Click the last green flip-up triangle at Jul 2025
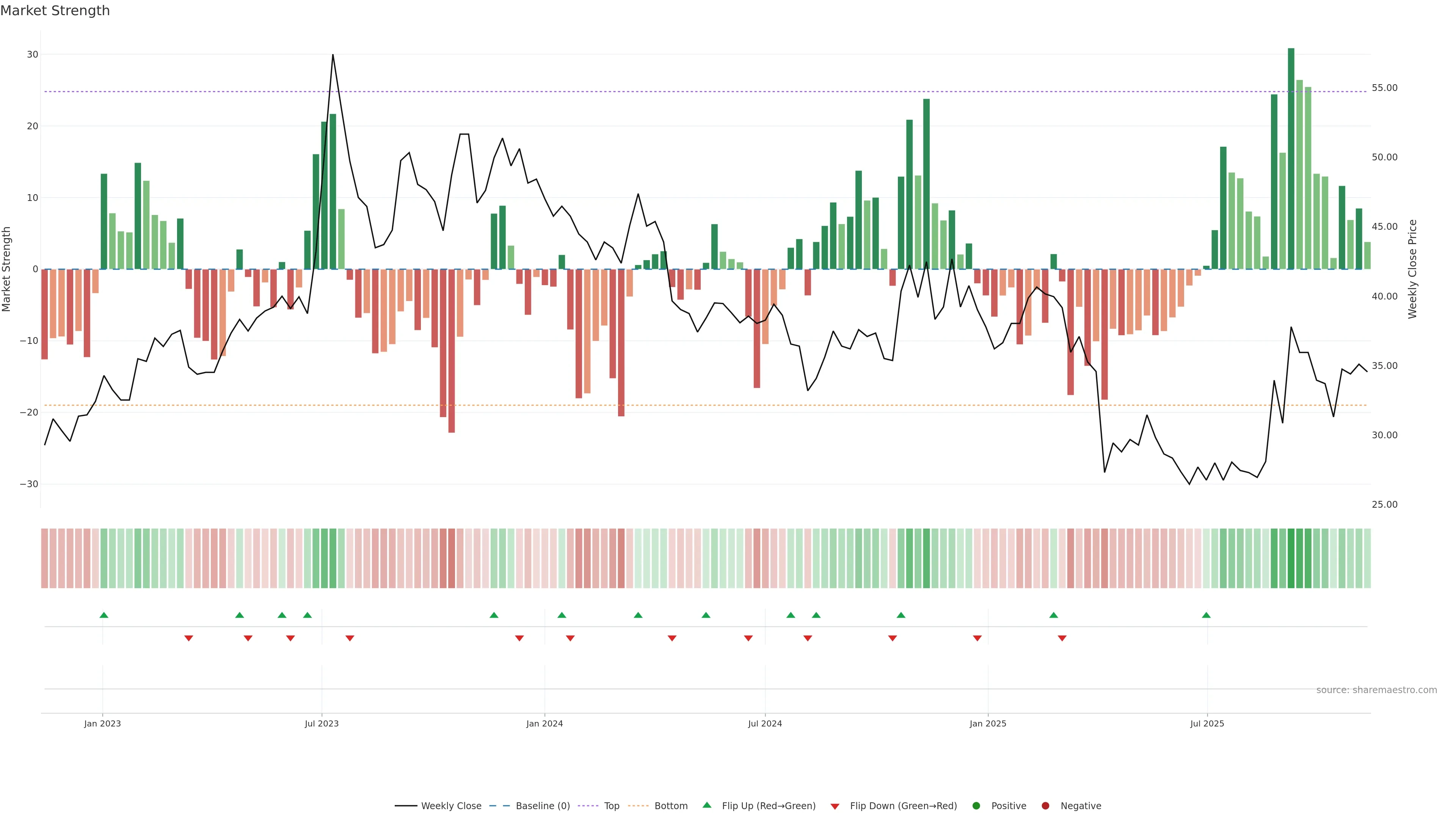The width and height of the screenshot is (1456, 819). 1206,615
